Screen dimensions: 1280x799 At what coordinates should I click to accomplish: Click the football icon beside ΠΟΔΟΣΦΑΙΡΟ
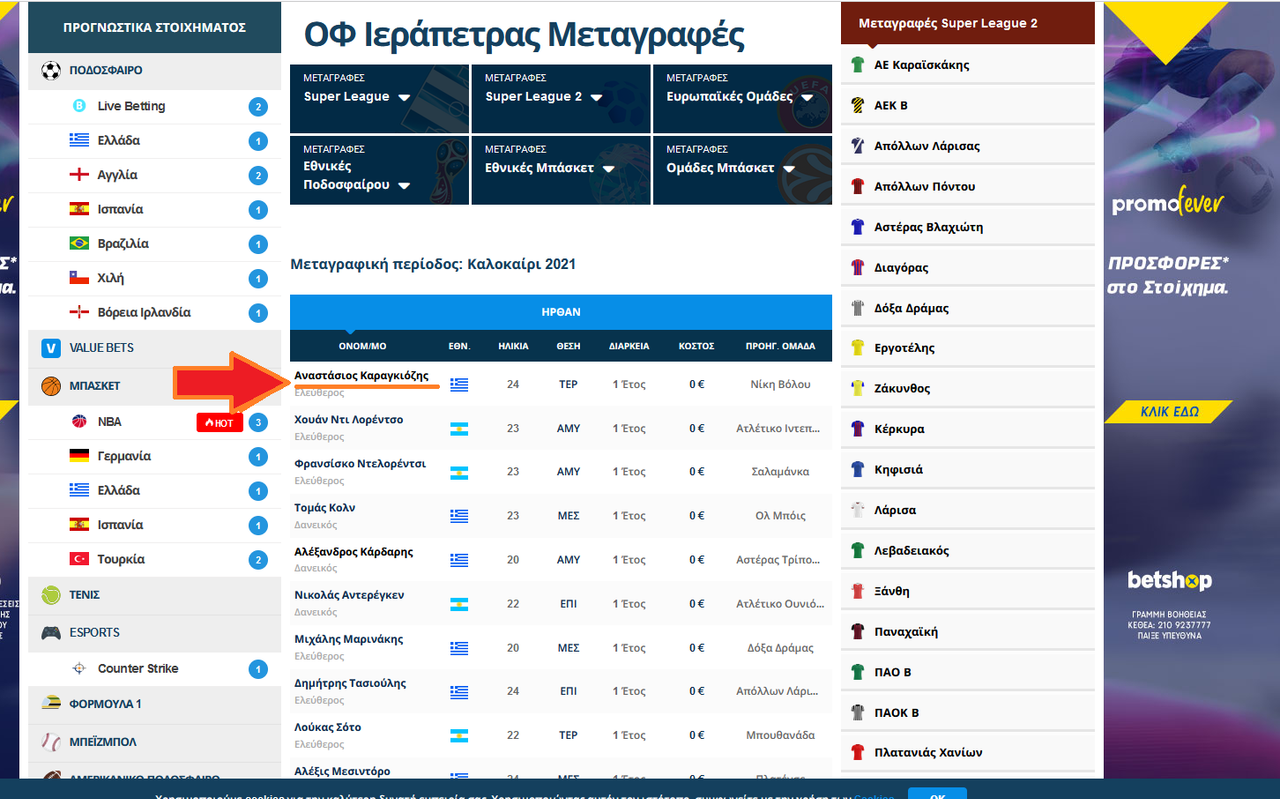pos(51,70)
